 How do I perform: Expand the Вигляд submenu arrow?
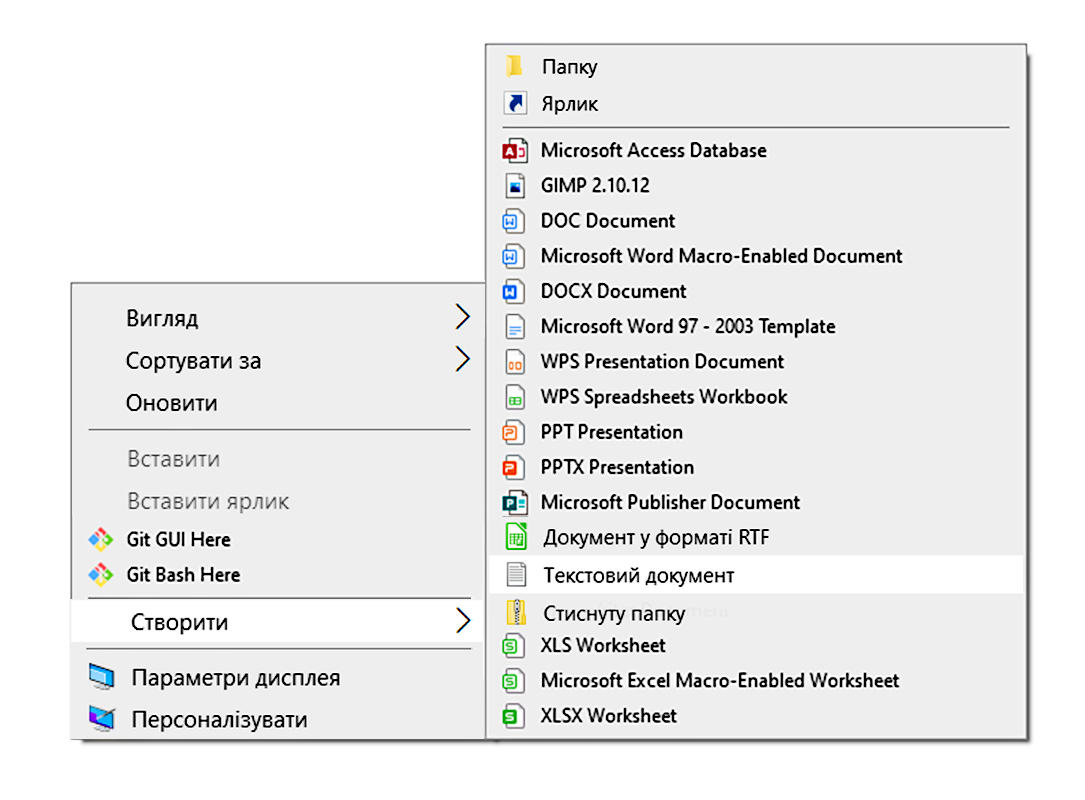(462, 318)
